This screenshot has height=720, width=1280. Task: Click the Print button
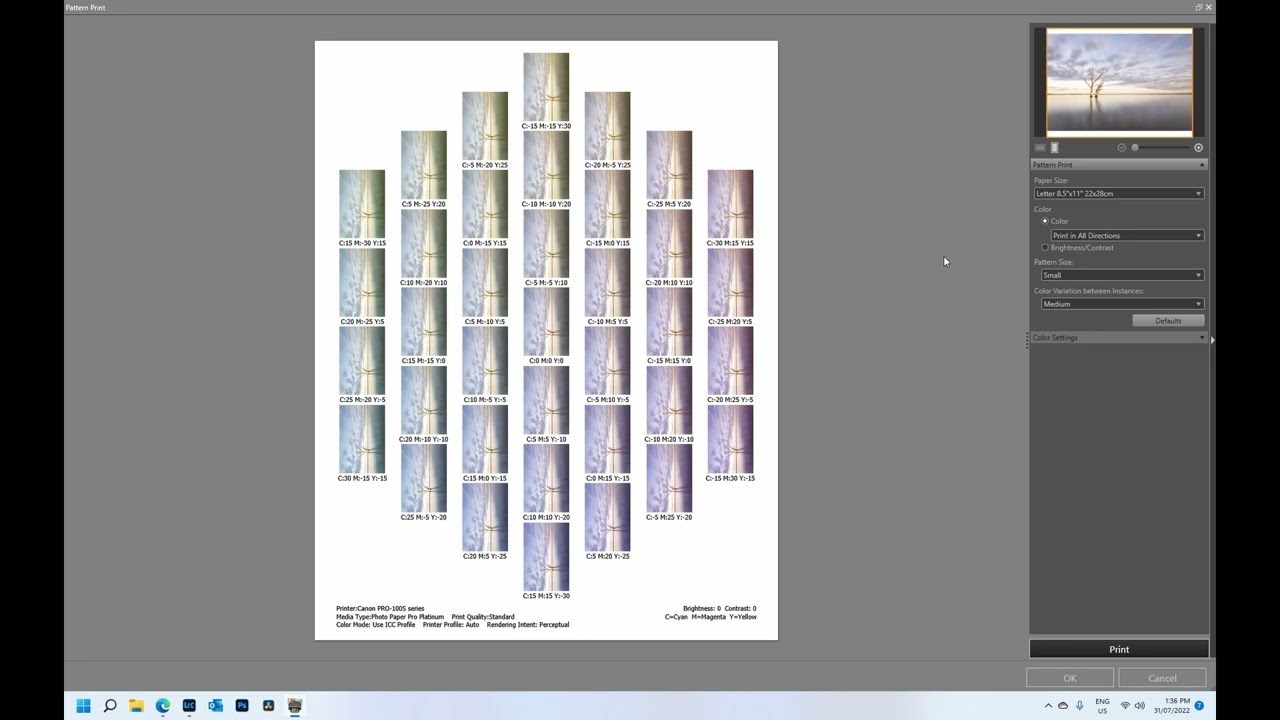coord(1119,649)
